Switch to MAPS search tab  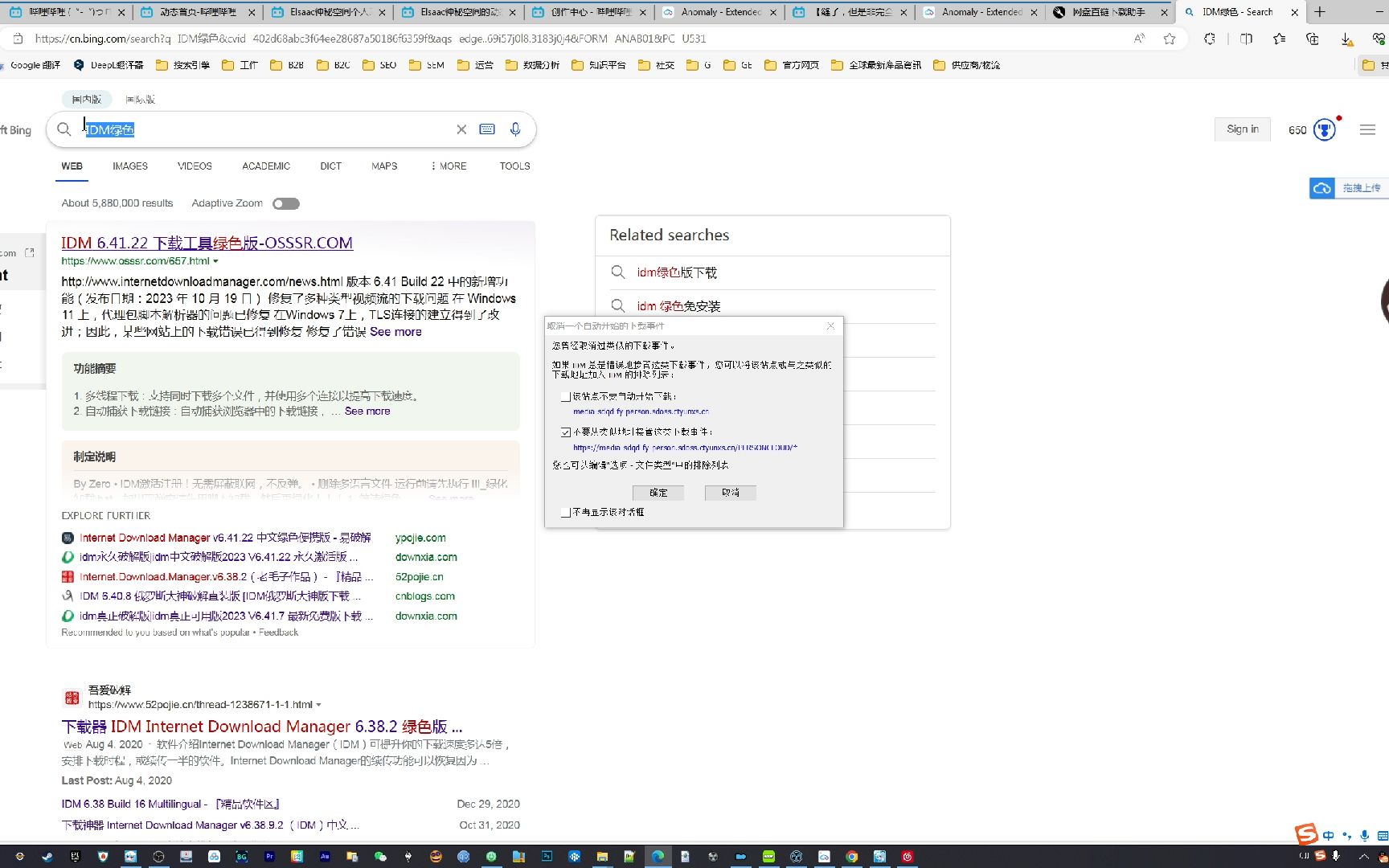[x=384, y=166]
